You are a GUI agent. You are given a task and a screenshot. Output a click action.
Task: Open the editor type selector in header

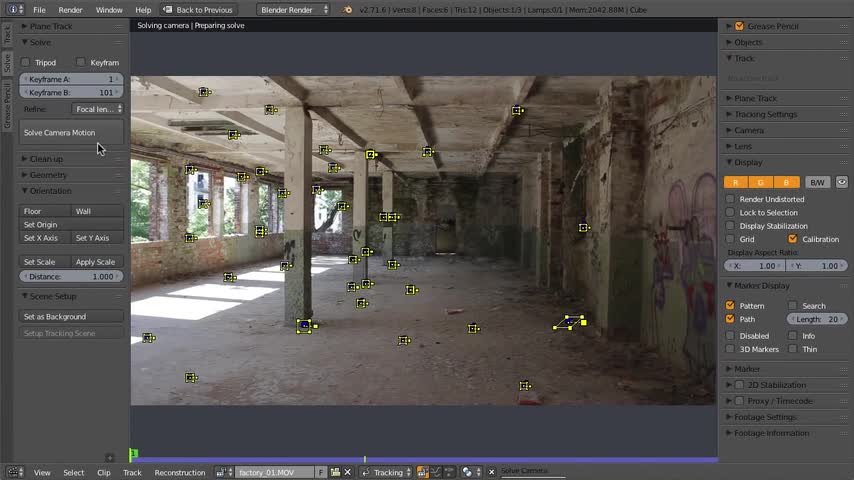pyautogui.click(x=14, y=9)
